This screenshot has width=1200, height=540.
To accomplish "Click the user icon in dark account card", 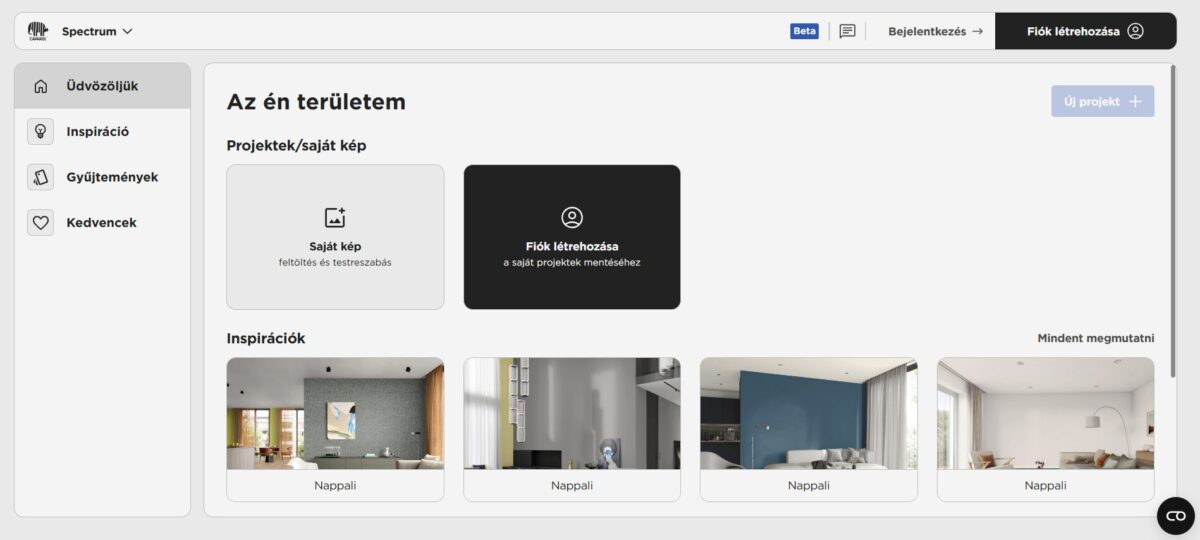I will pos(572,217).
